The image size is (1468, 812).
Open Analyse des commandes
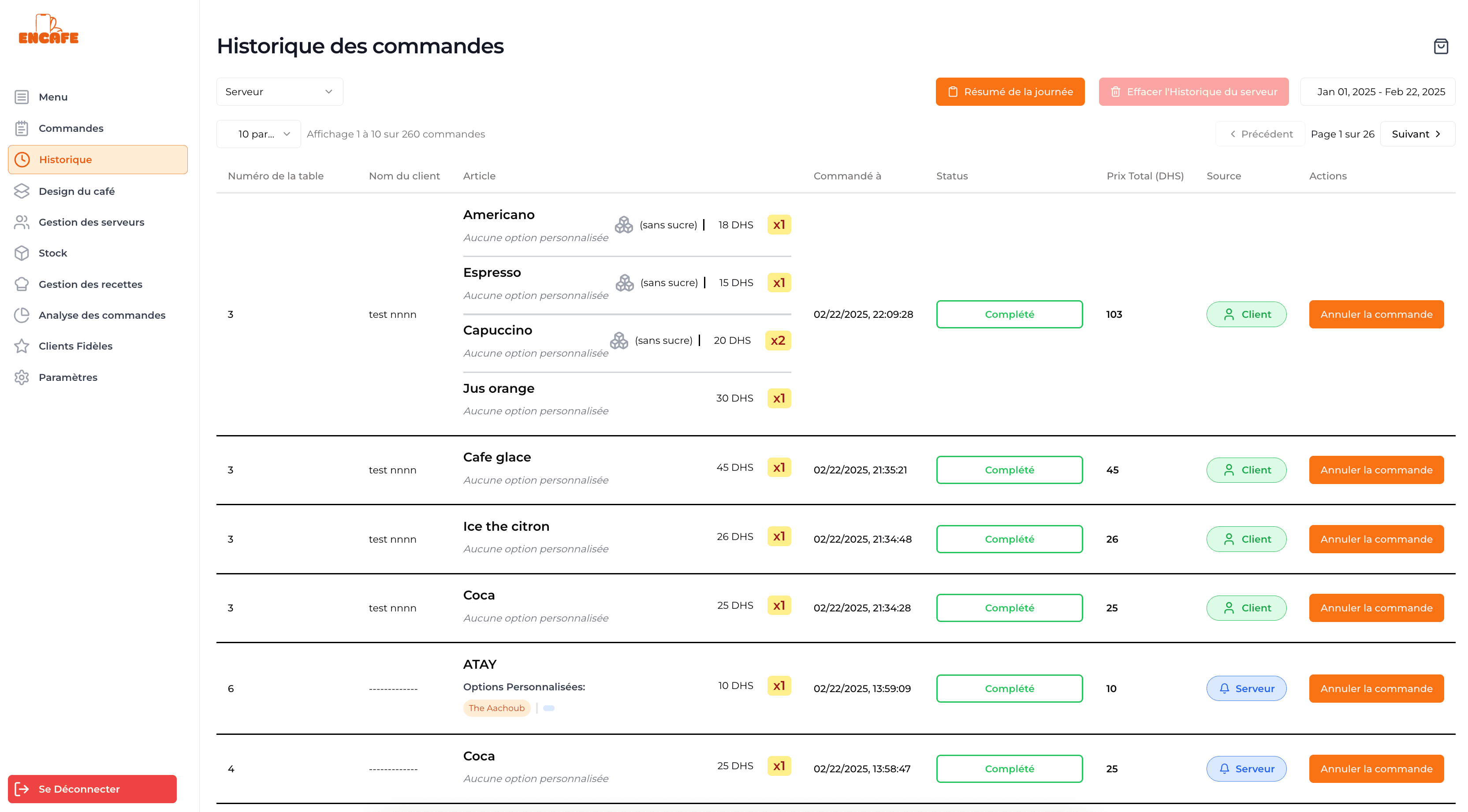pos(102,315)
